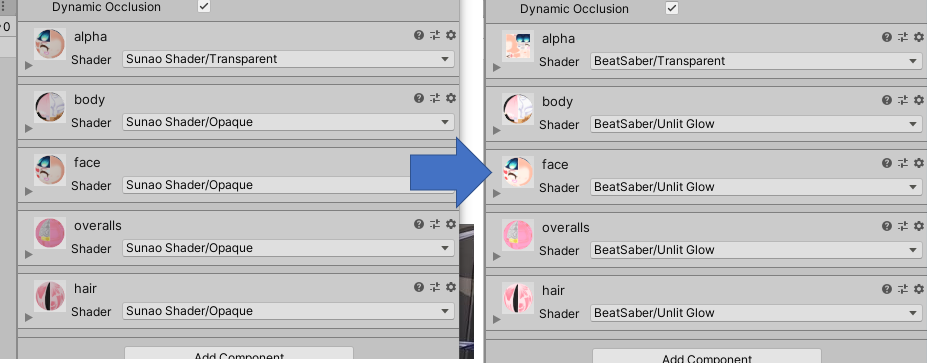
Task: Click Add Component button in right panel
Action: 706,356
